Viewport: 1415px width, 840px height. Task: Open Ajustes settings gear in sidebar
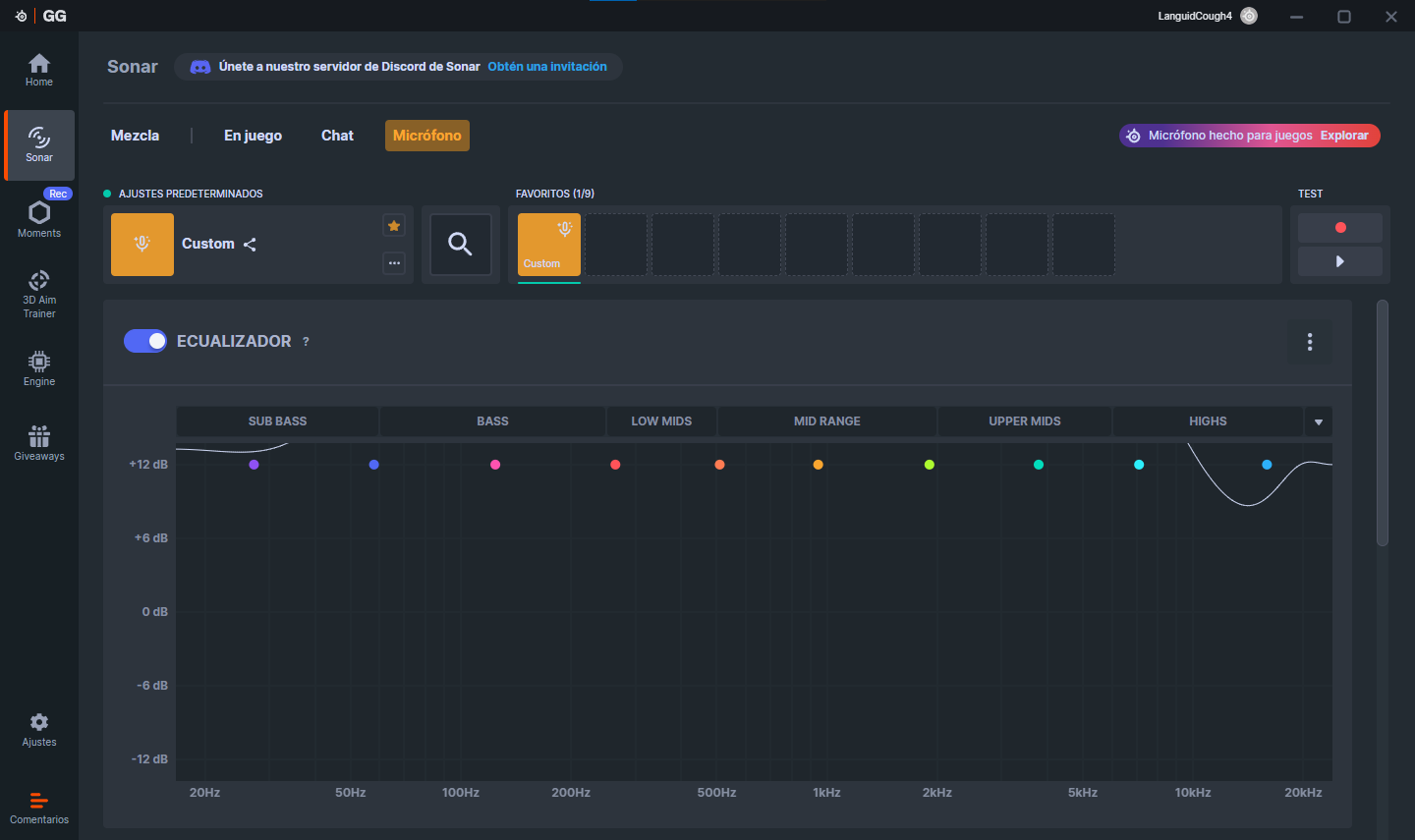pos(39,729)
